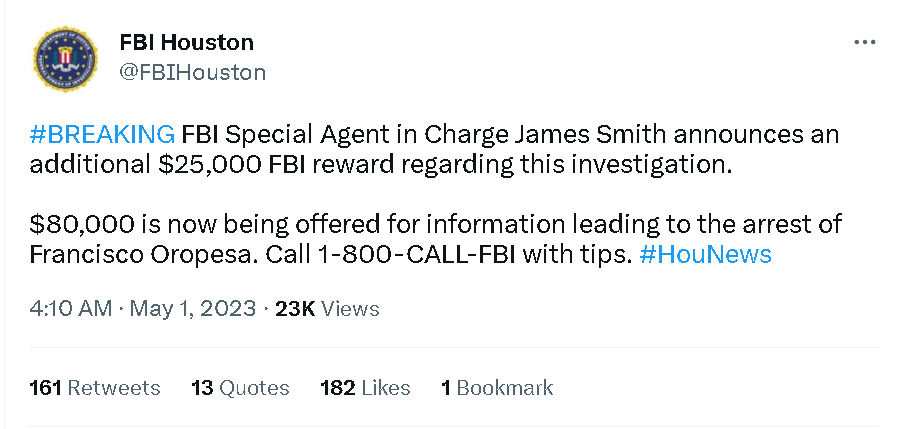Image resolution: width=898 pixels, height=429 pixels.
Task: Open the three-dot more options menu
Action: [x=864, y=43]
